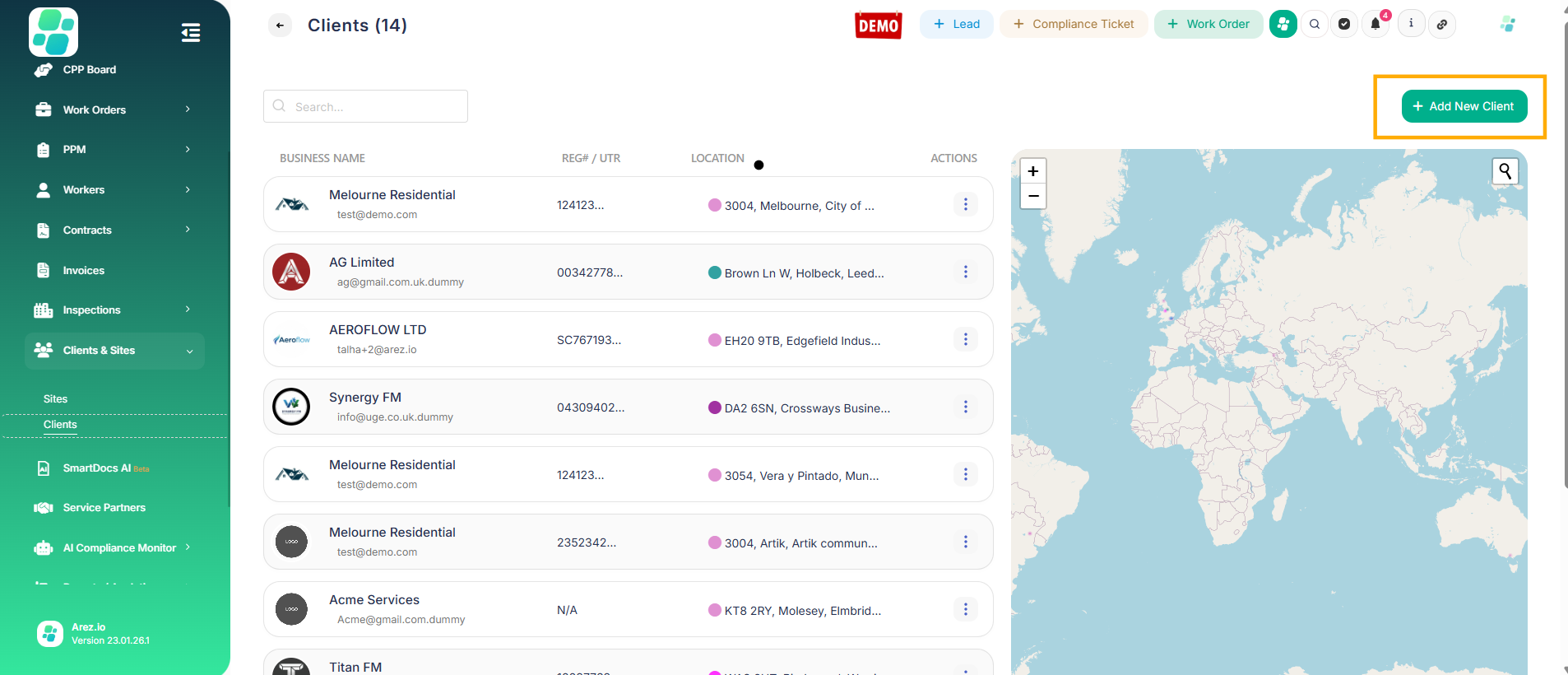Screen dimensions: 1568x675
Task: Zoom in on the map
Action: [x=1032, y=171]
